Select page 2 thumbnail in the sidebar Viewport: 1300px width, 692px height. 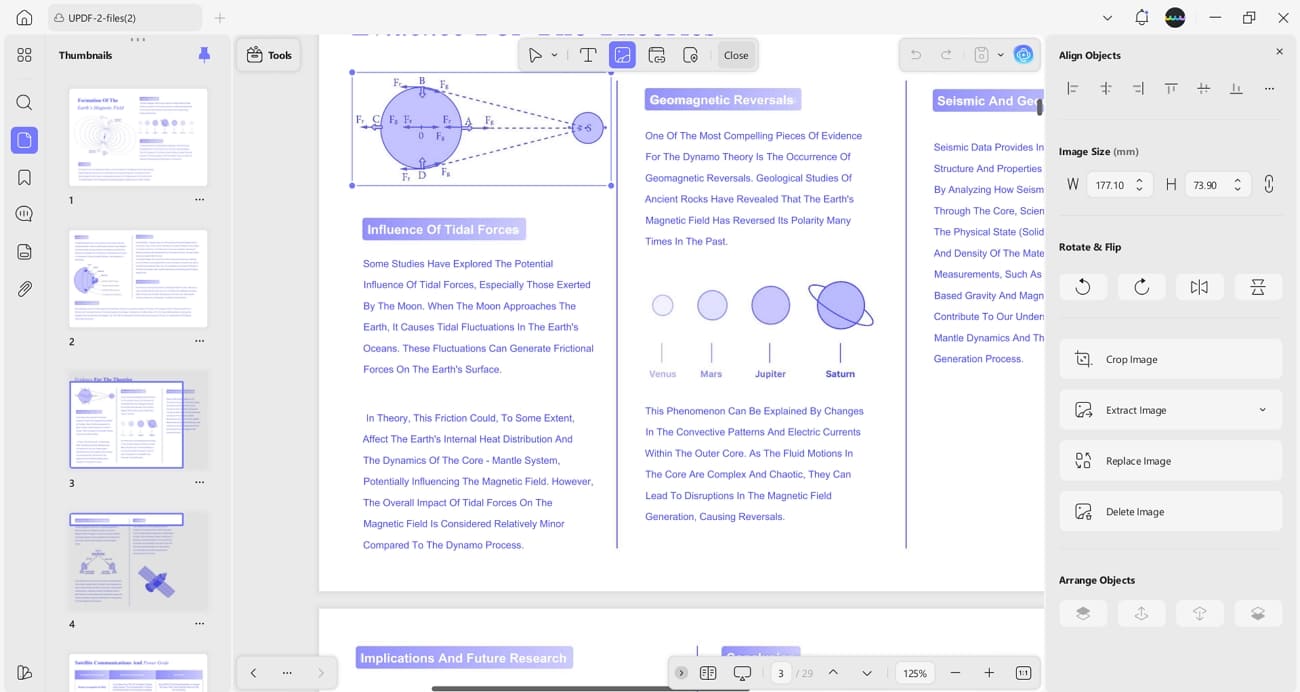[x=137, y=278]
